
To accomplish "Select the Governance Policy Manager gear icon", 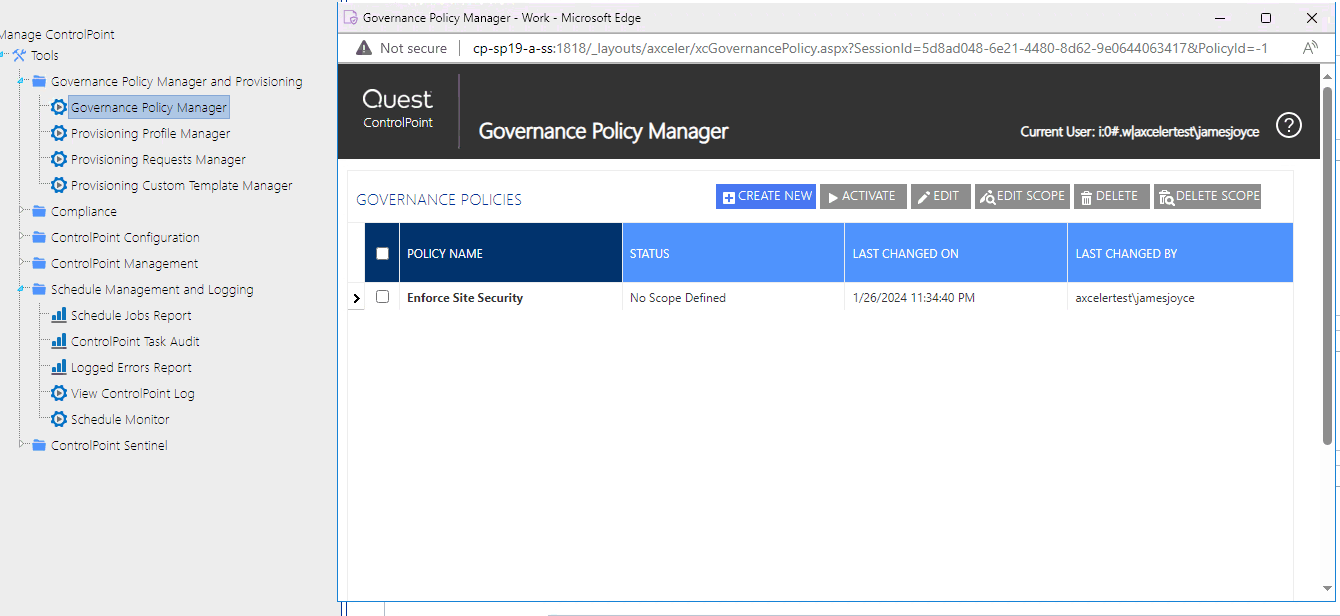I will click(x=57, y=107).
